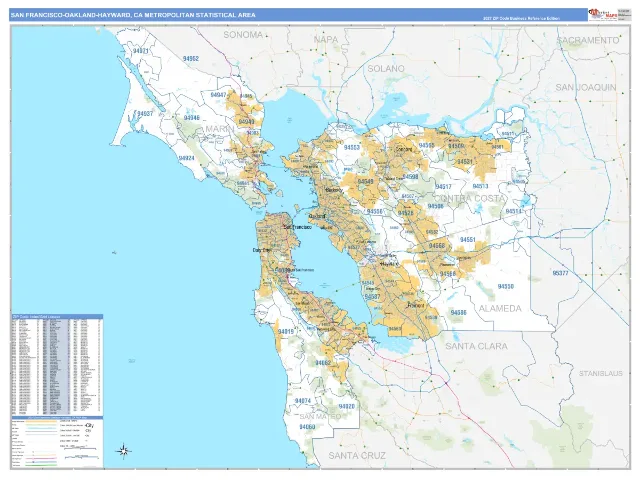The image size is (640, 480).
Task: Select ZIP code 94946 label
Action: point(191,118)
